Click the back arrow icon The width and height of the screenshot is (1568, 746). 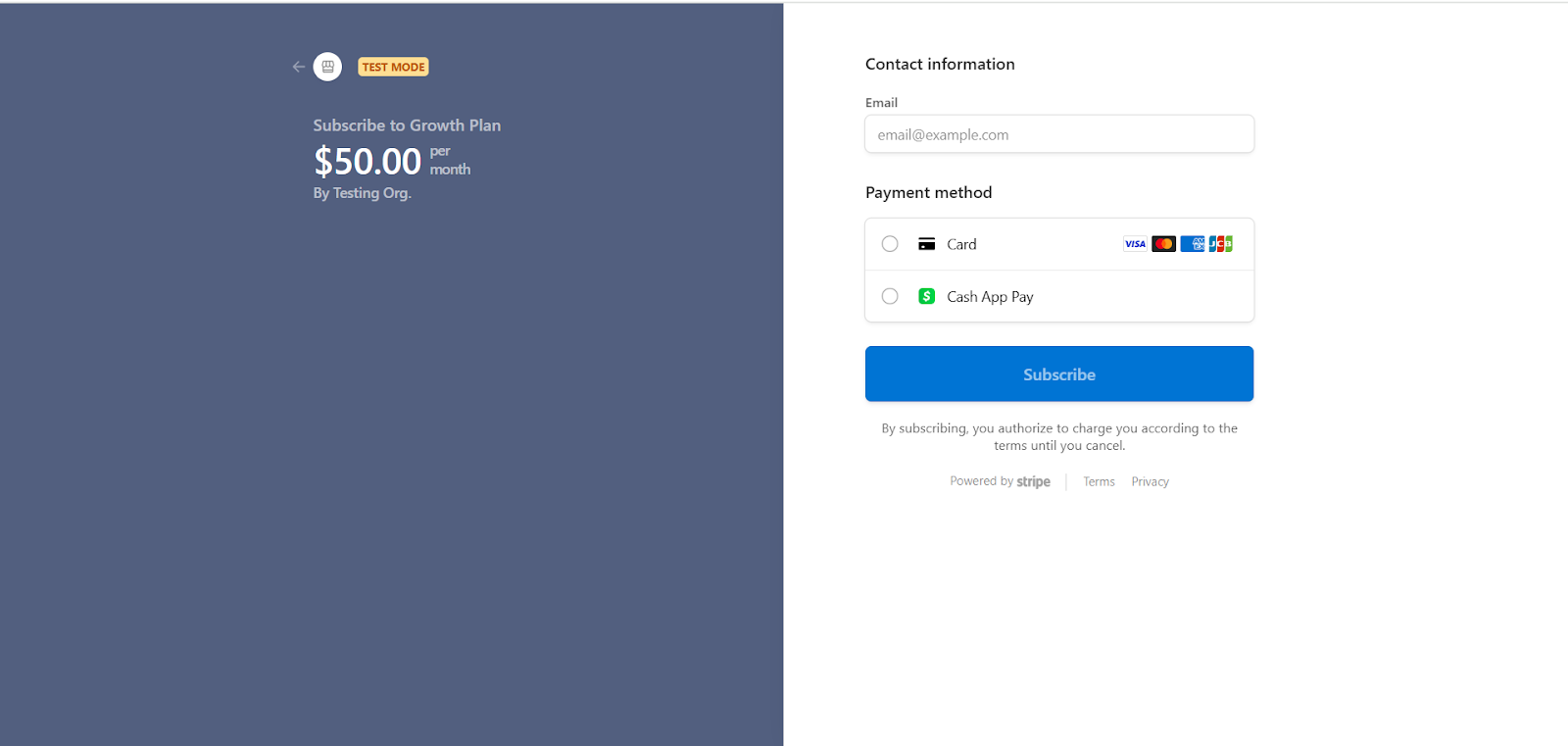coord(298,67)
